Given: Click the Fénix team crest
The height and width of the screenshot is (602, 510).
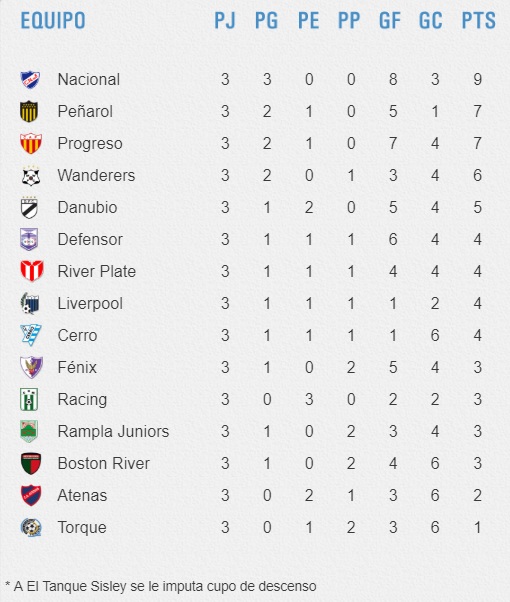Looking at the screenshot, I should (x=31, y=367).
